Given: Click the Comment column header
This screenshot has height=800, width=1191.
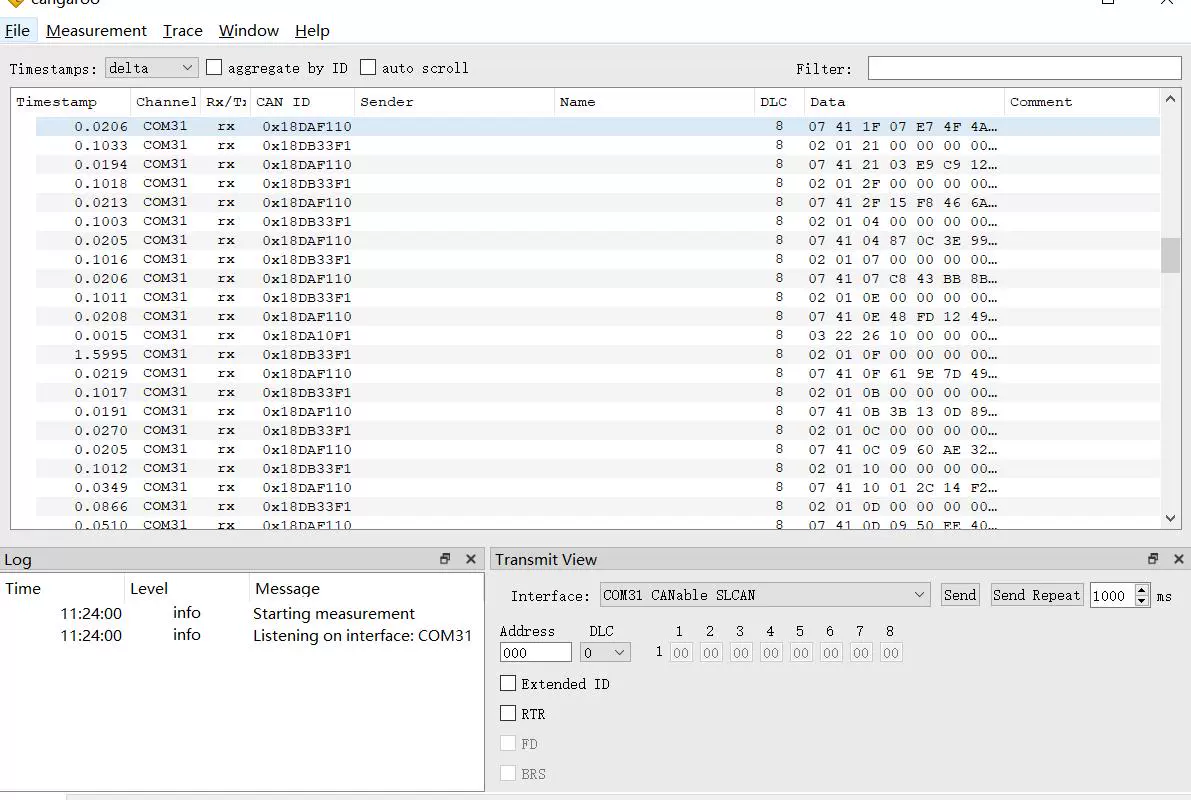Looking at the screenshot, I should tap(1082, 102).
